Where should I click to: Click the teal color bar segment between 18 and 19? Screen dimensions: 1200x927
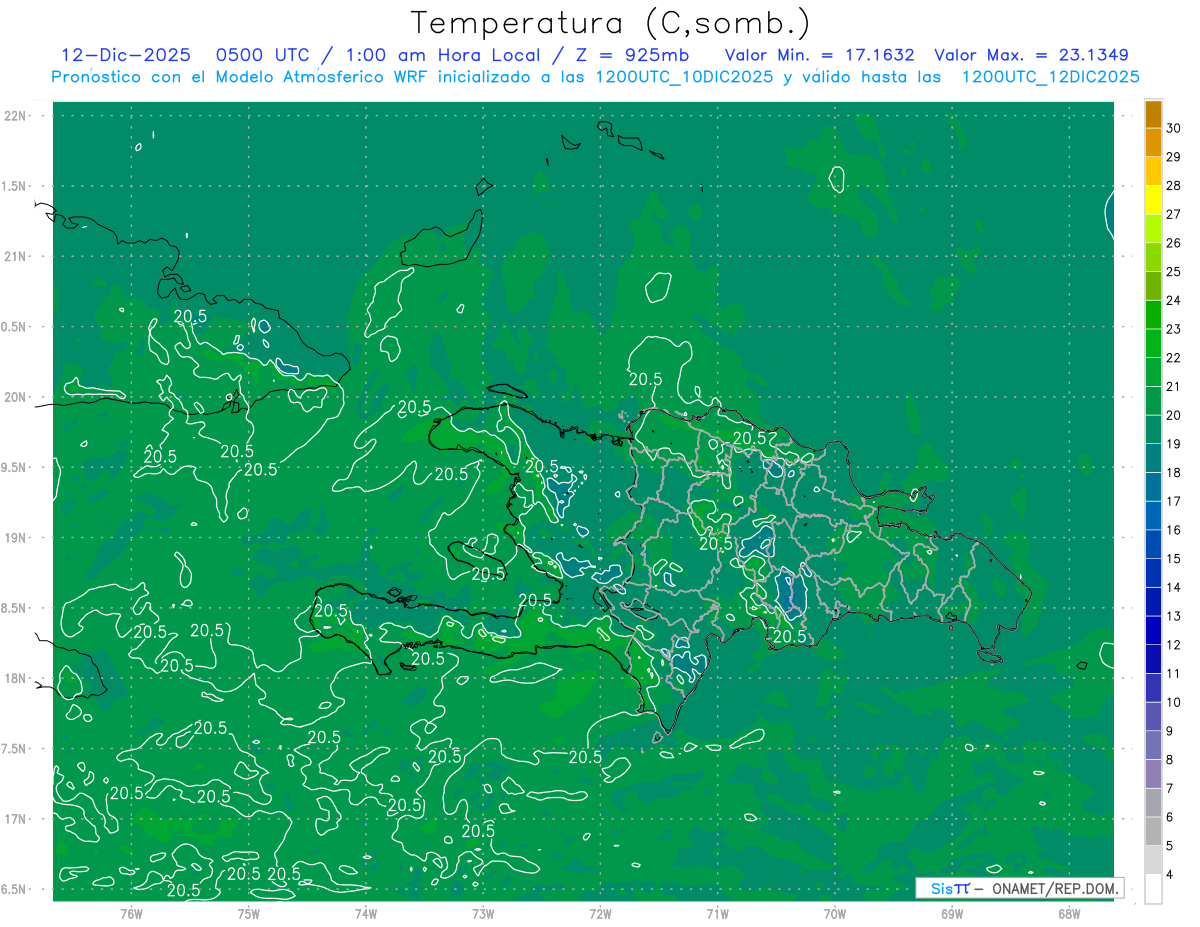pos(1153,458)
